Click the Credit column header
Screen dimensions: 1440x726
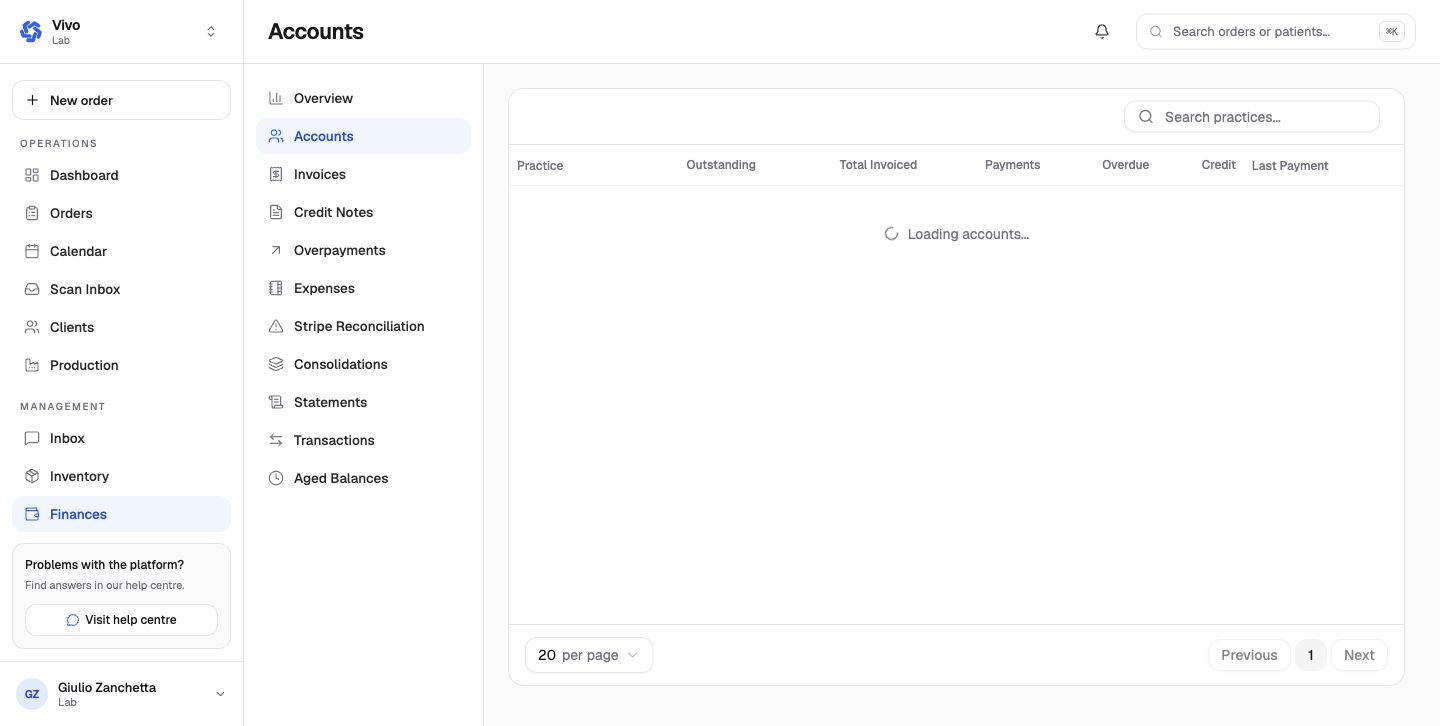1218,165
